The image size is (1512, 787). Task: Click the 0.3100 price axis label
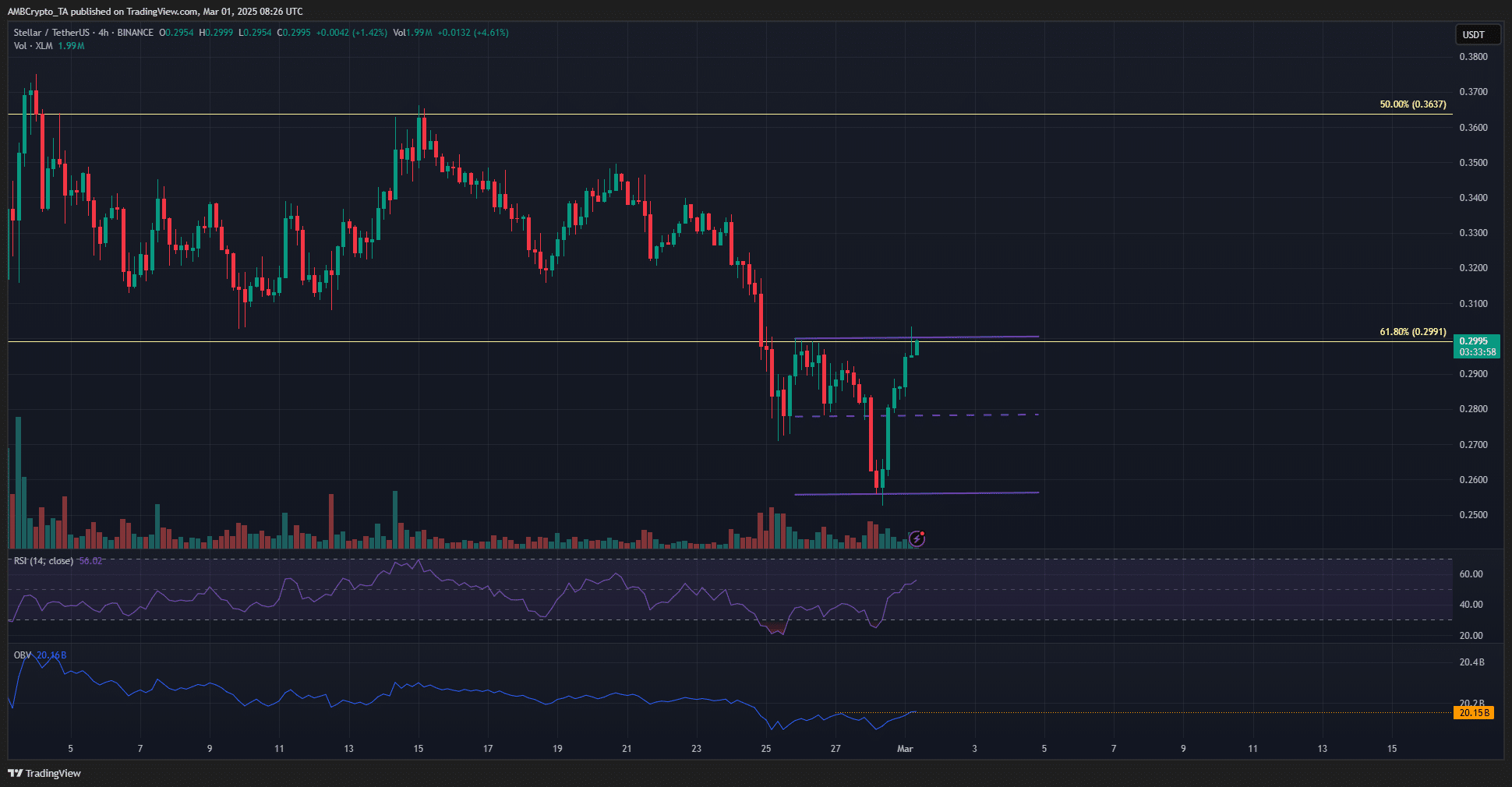(1473, 304)
